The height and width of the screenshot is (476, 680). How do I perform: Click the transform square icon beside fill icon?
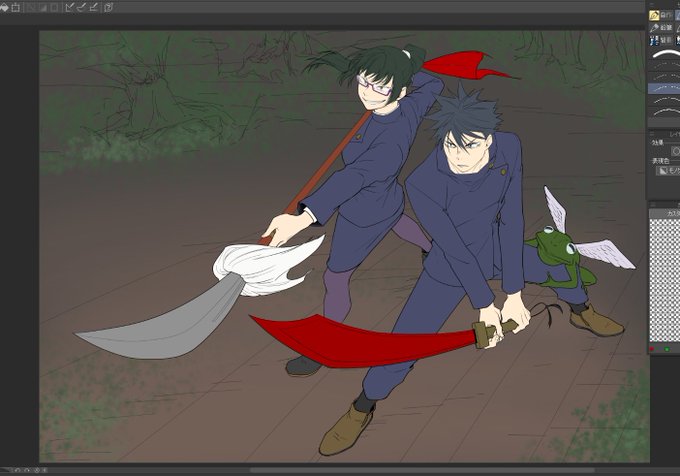tap(16, 7)
